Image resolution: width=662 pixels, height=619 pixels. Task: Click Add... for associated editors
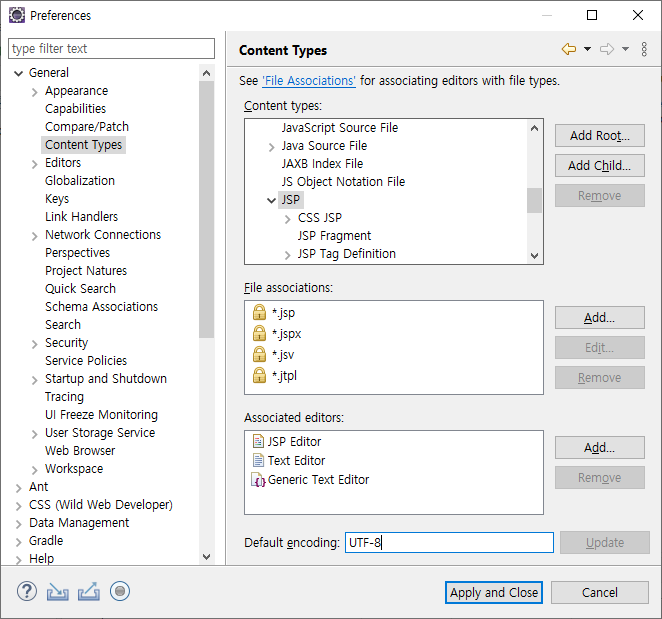point(600,448)
